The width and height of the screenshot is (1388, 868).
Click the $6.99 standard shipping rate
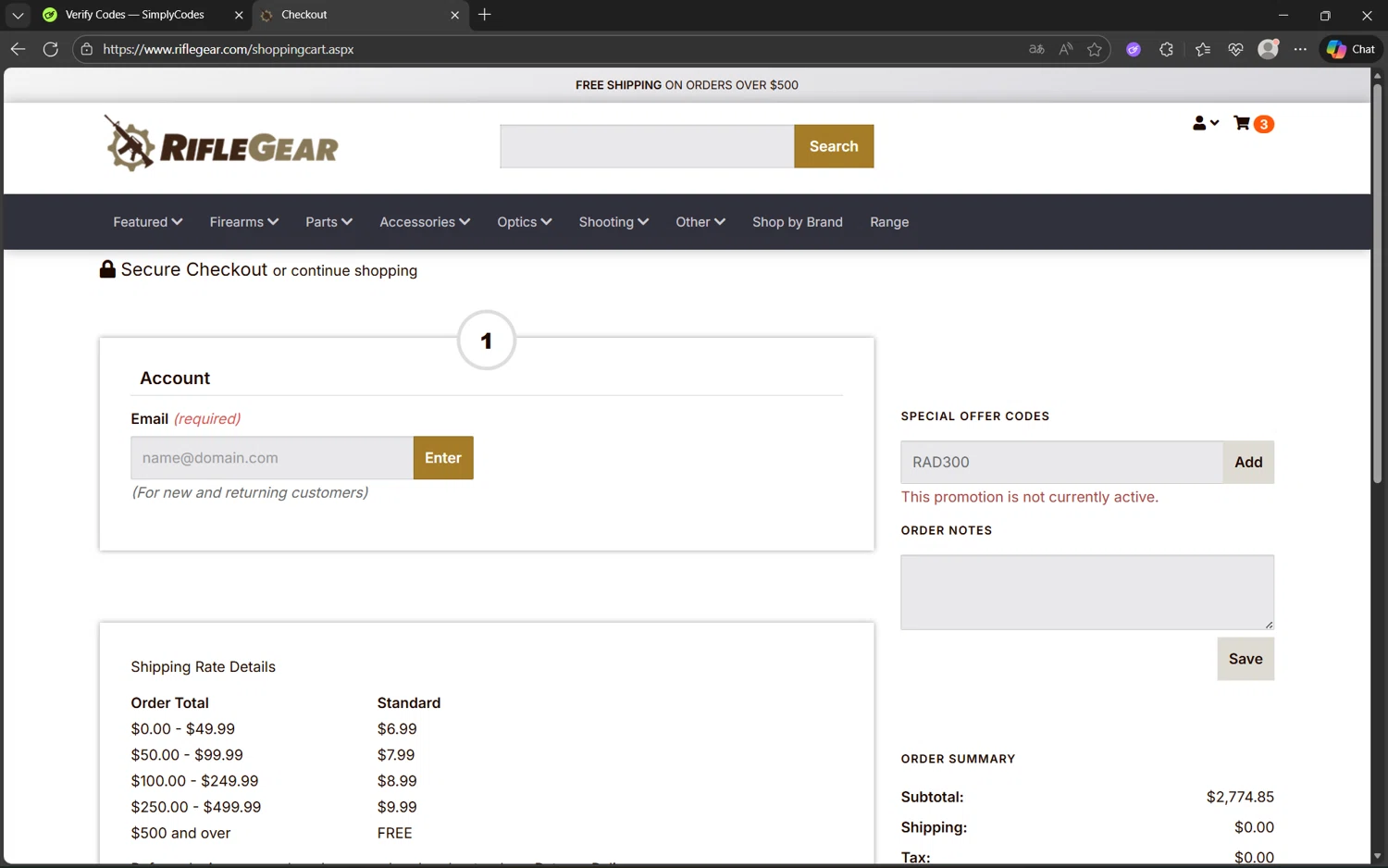[397, 729]
